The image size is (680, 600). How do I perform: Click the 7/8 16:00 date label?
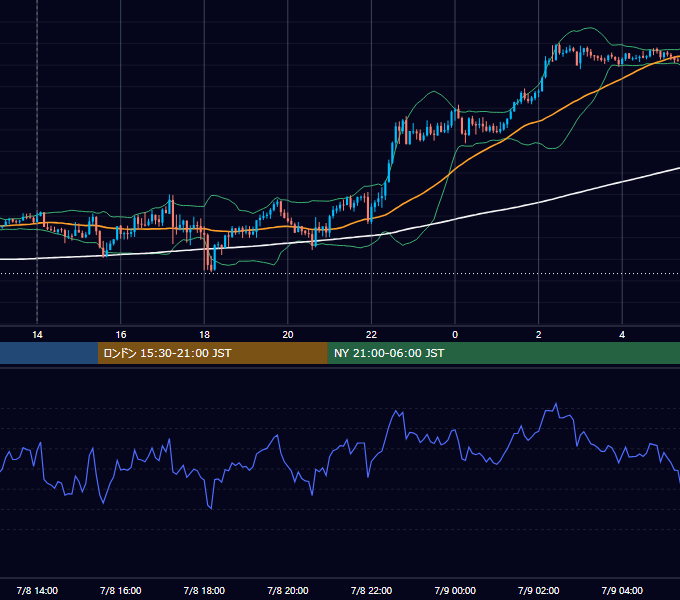click(x=121, y=590)
